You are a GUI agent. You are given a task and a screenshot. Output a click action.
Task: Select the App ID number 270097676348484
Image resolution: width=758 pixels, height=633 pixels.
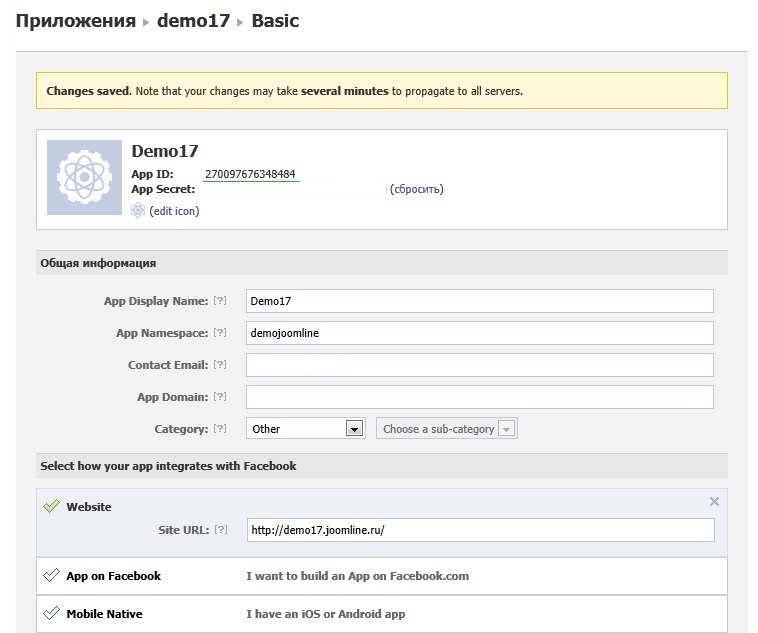pos(250,174)
